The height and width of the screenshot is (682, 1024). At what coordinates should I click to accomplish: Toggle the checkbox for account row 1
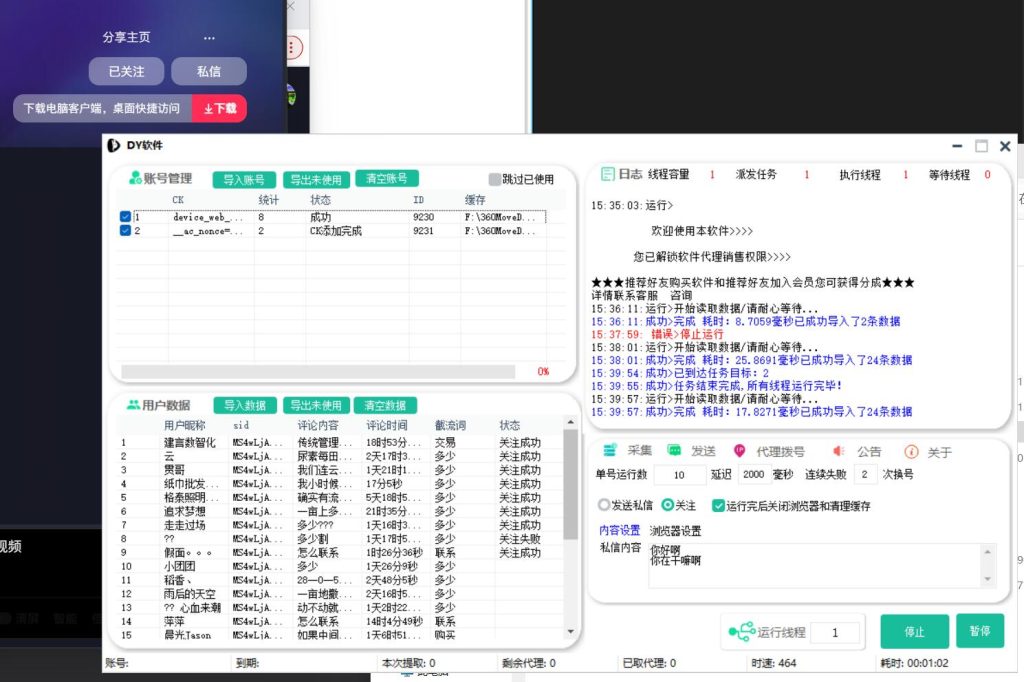click(123, 217)
